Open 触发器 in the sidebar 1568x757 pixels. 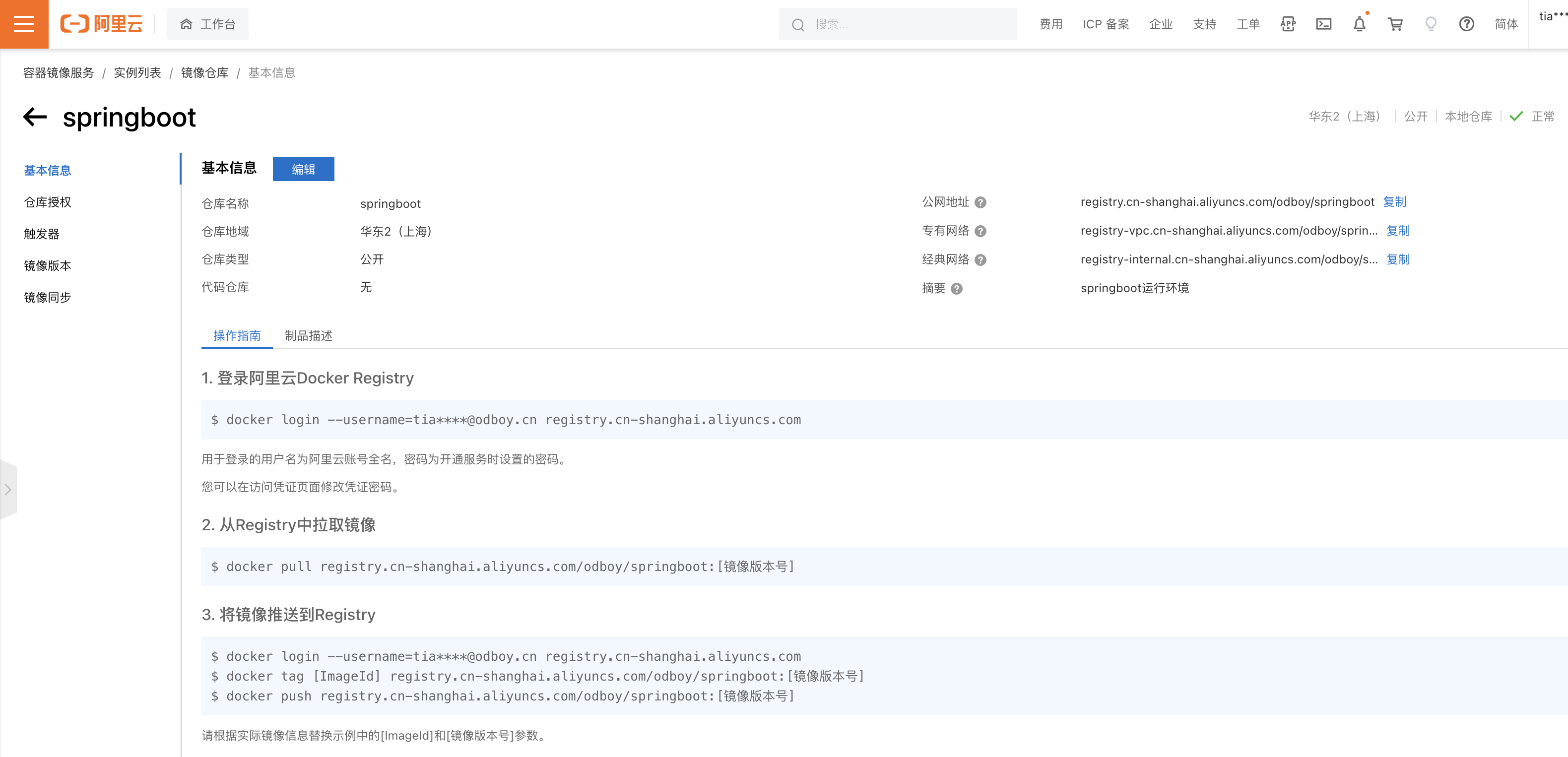click(x=41, y=234)
